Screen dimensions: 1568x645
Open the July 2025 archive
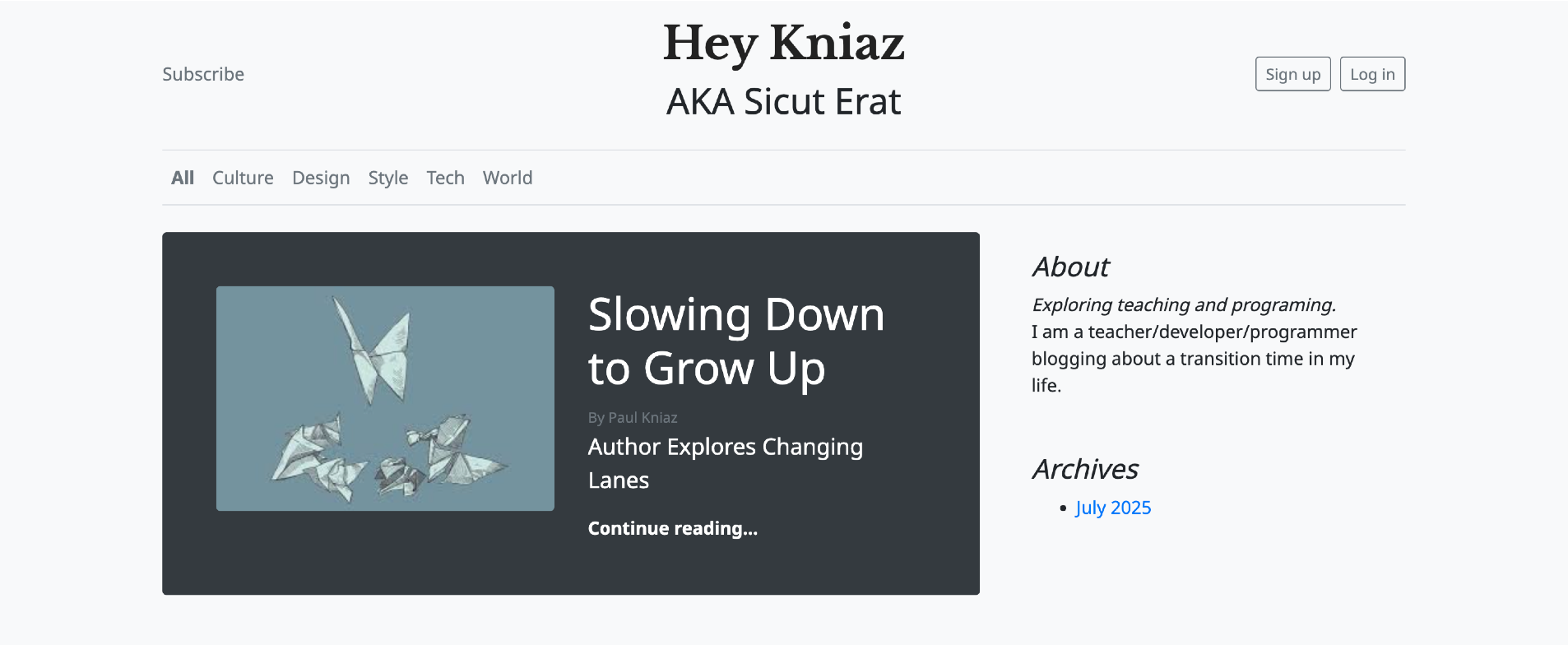[x=1112, y=508]
